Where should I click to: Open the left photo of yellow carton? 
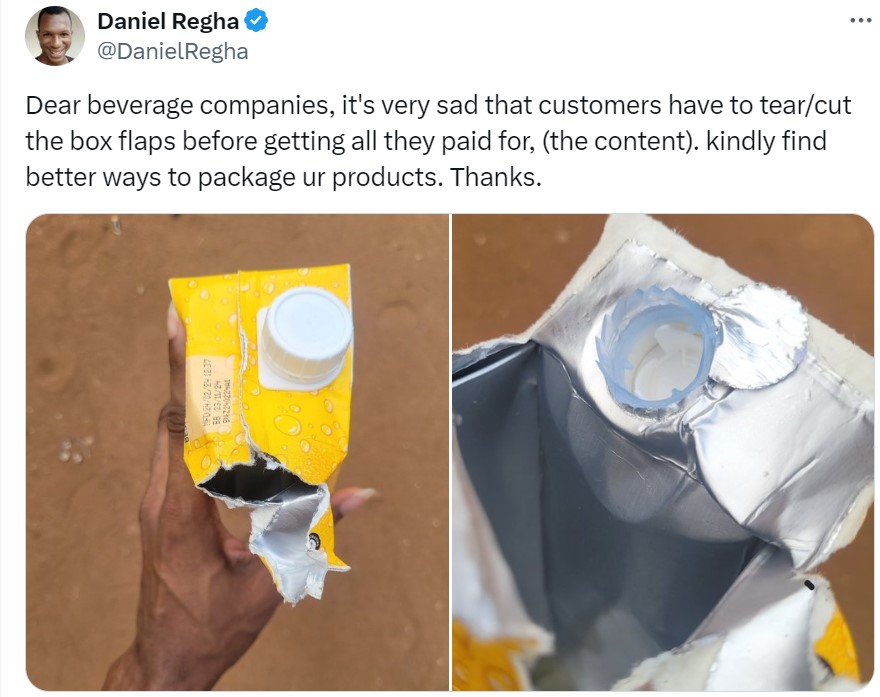[x=237, y=452]
